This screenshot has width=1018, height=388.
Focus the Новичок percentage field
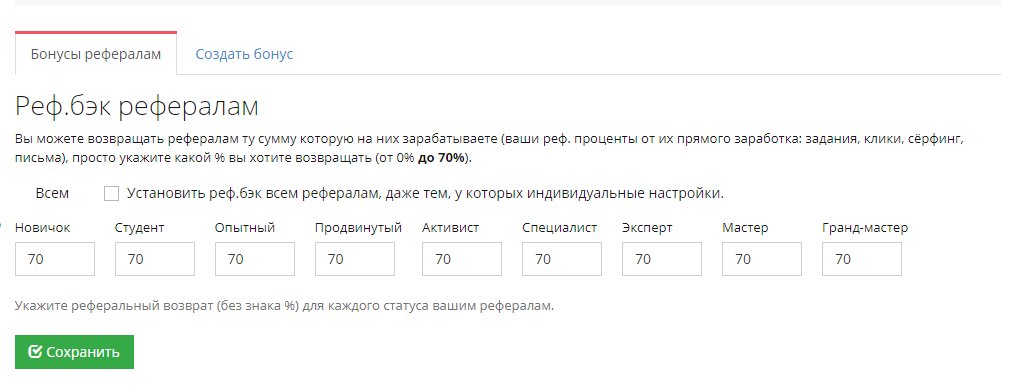(55, 259)
